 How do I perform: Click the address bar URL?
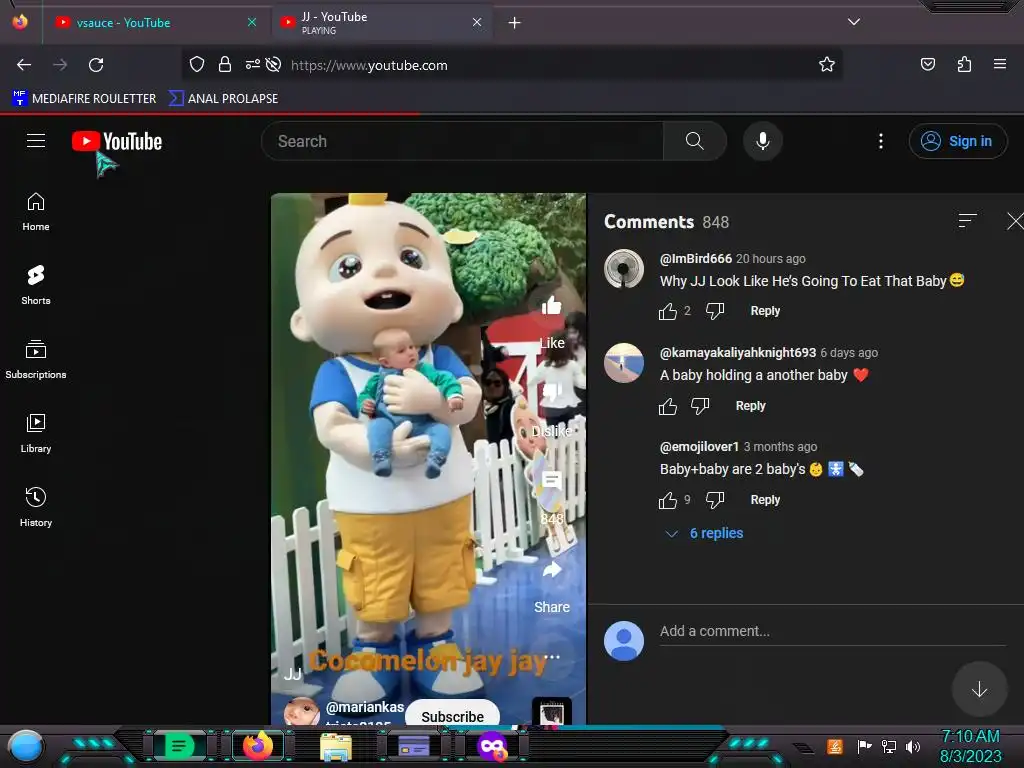[x=369, y=65]
